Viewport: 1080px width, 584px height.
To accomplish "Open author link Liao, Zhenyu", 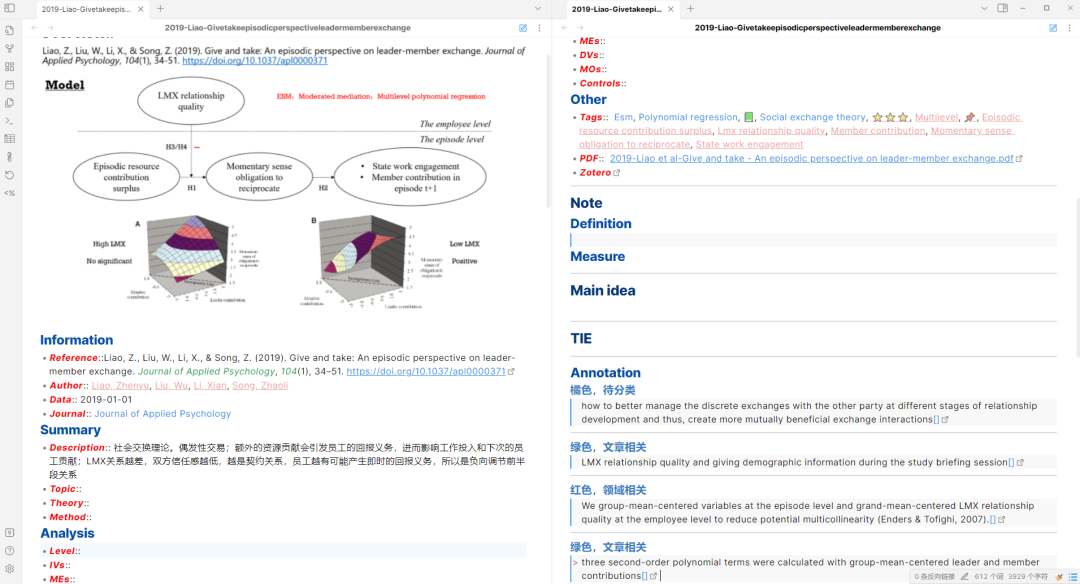I will pos(121,386).
